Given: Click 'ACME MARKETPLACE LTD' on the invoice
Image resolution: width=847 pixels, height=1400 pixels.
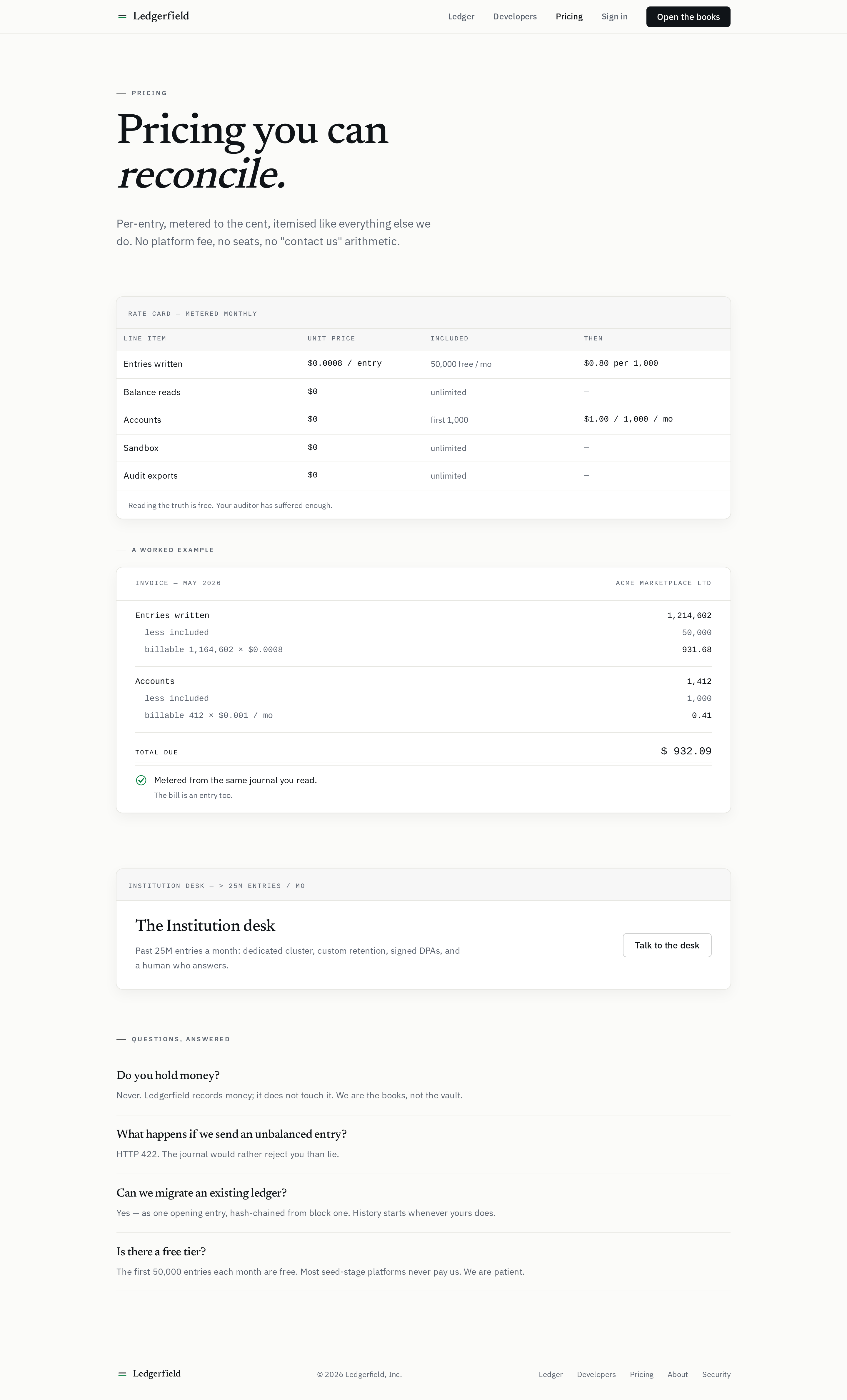Looking at the screenshot, I should coord(663,583).
